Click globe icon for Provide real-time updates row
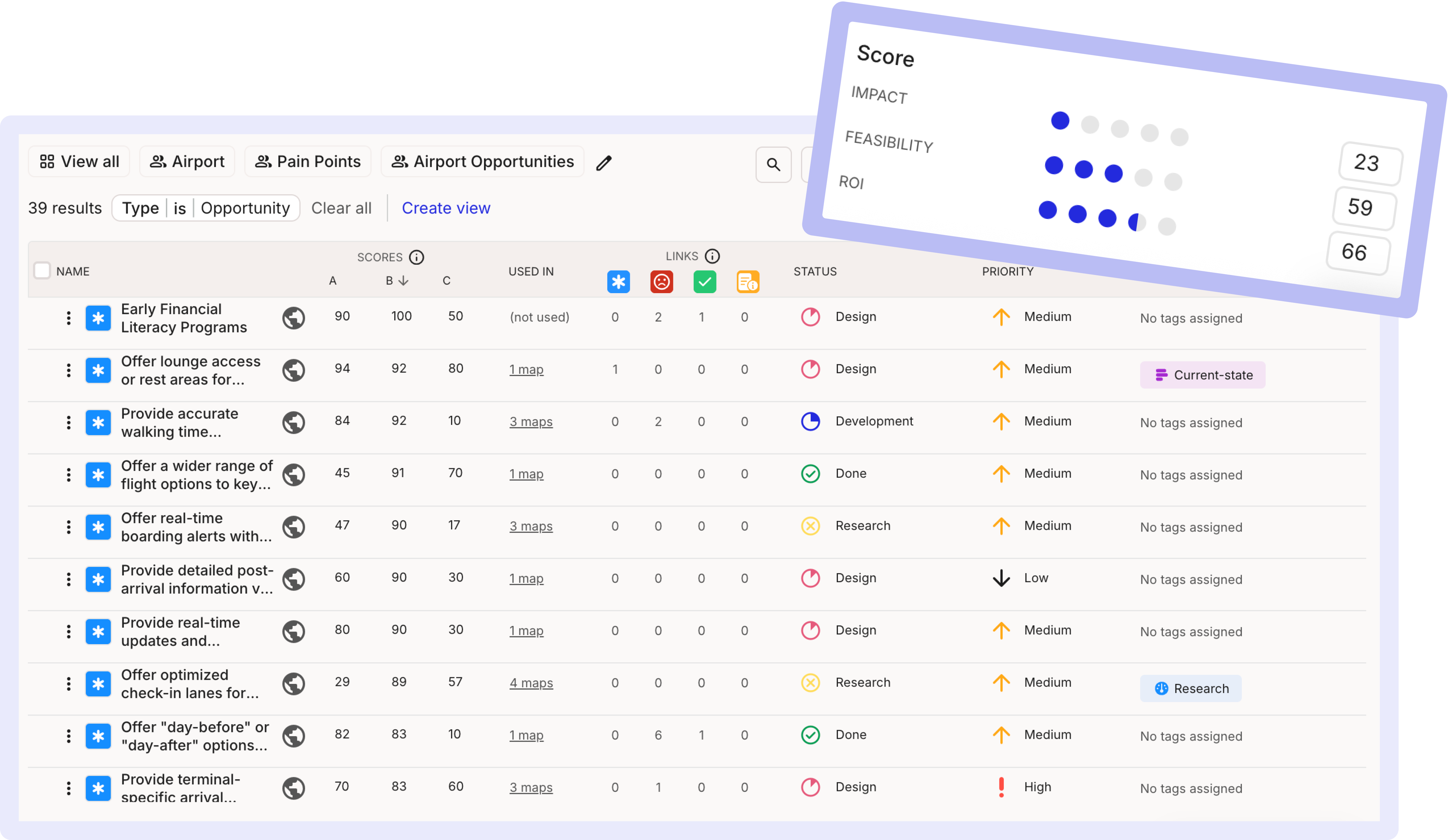 tap(293, 631)
